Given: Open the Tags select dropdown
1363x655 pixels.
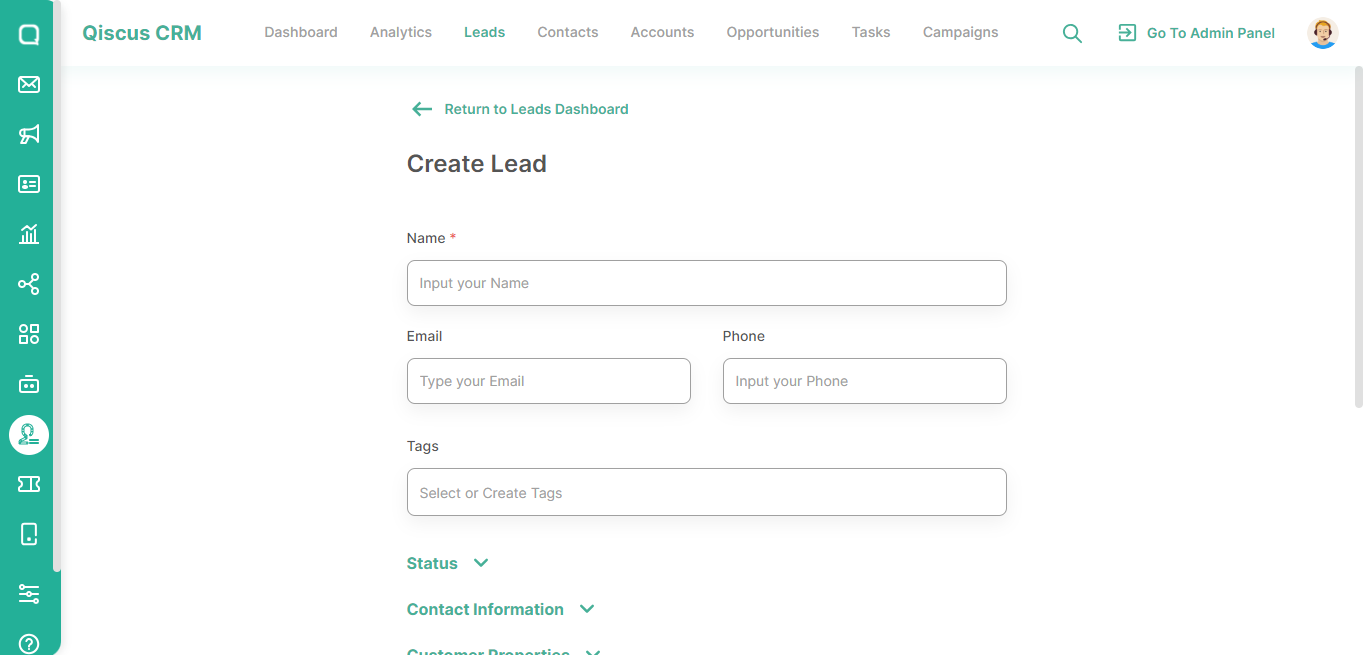Looking at the screenshot, I should 706,492.
